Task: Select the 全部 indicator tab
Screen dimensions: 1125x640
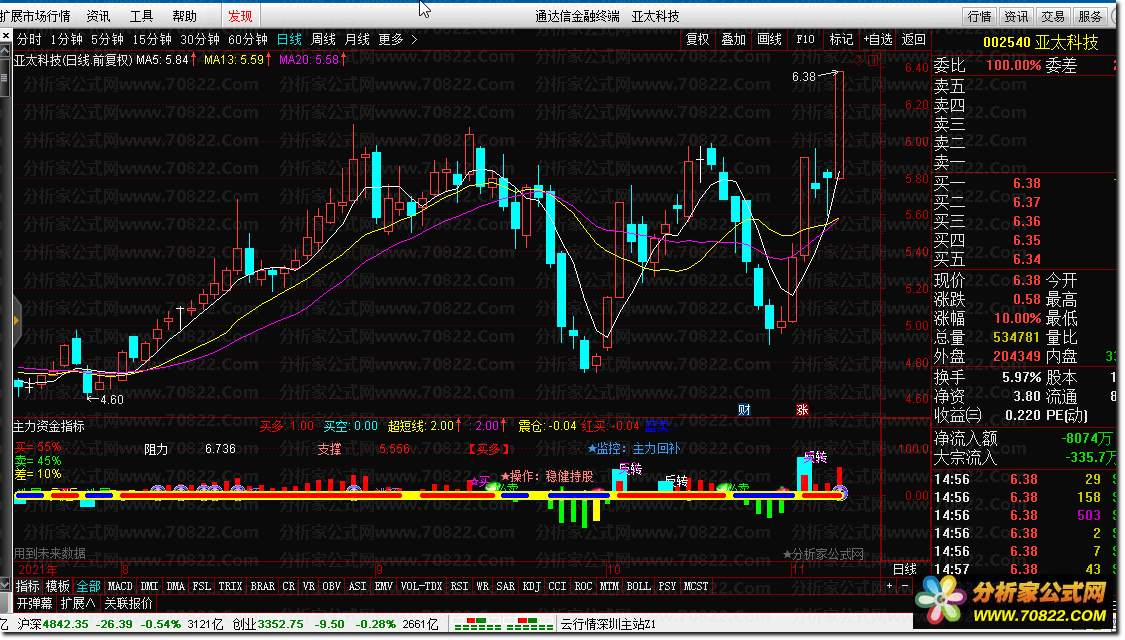Action: pyautogui.click(x=89, y=586)
